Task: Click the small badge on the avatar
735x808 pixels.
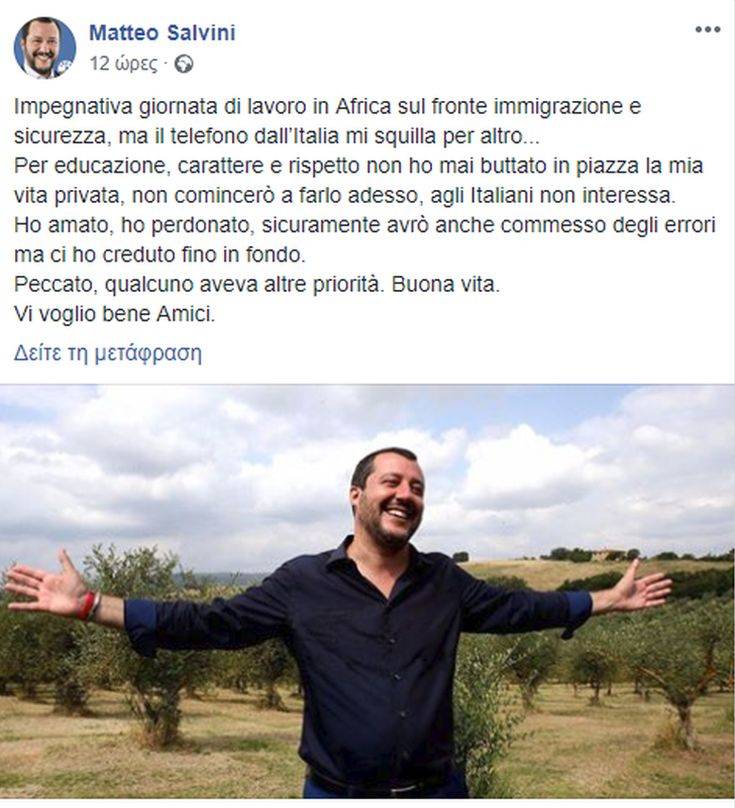Action: click(x=64, y=68)
